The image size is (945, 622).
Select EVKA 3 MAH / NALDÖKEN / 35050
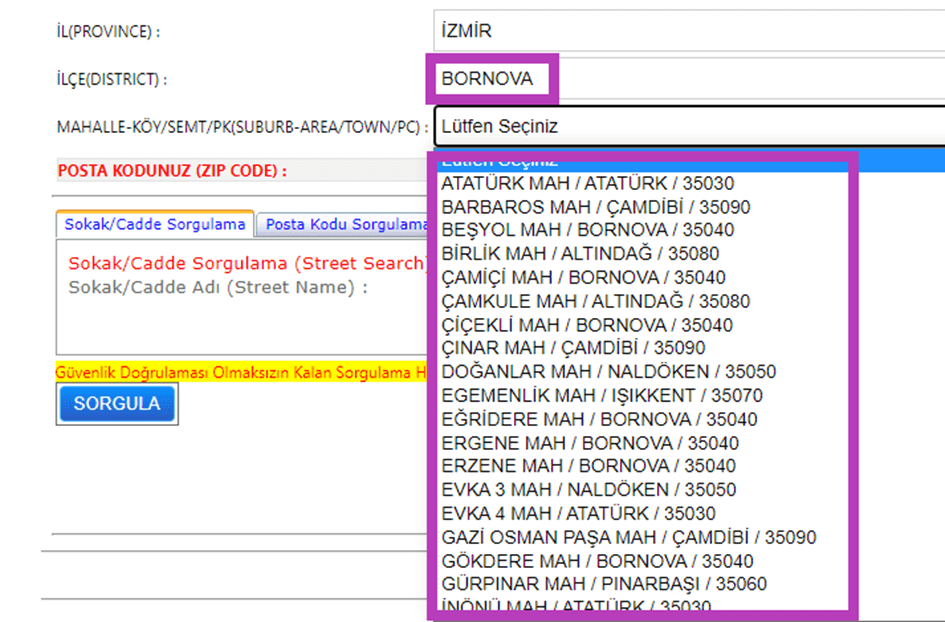[588, 490]
